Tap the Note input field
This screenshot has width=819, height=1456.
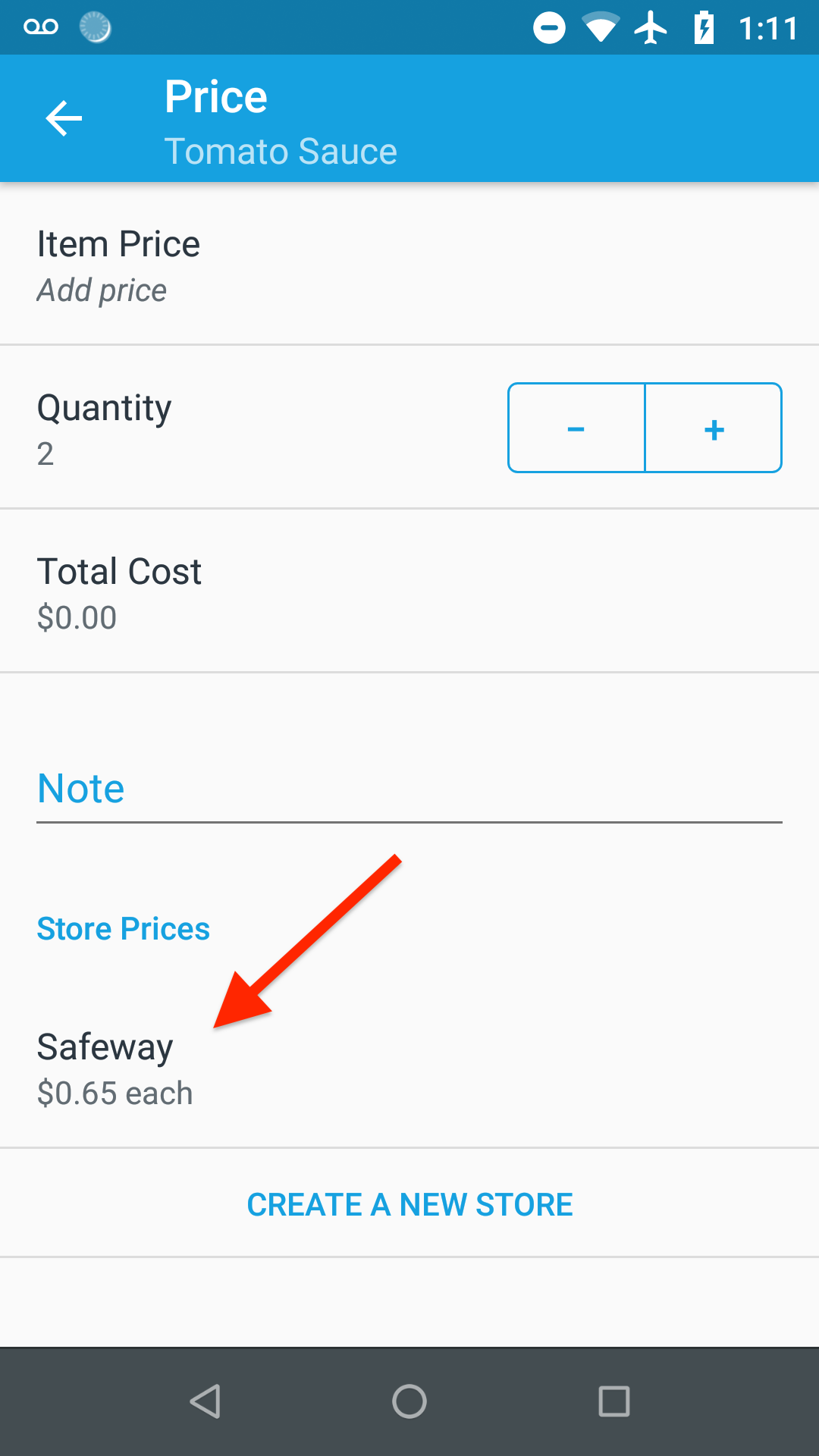point(409,789)
